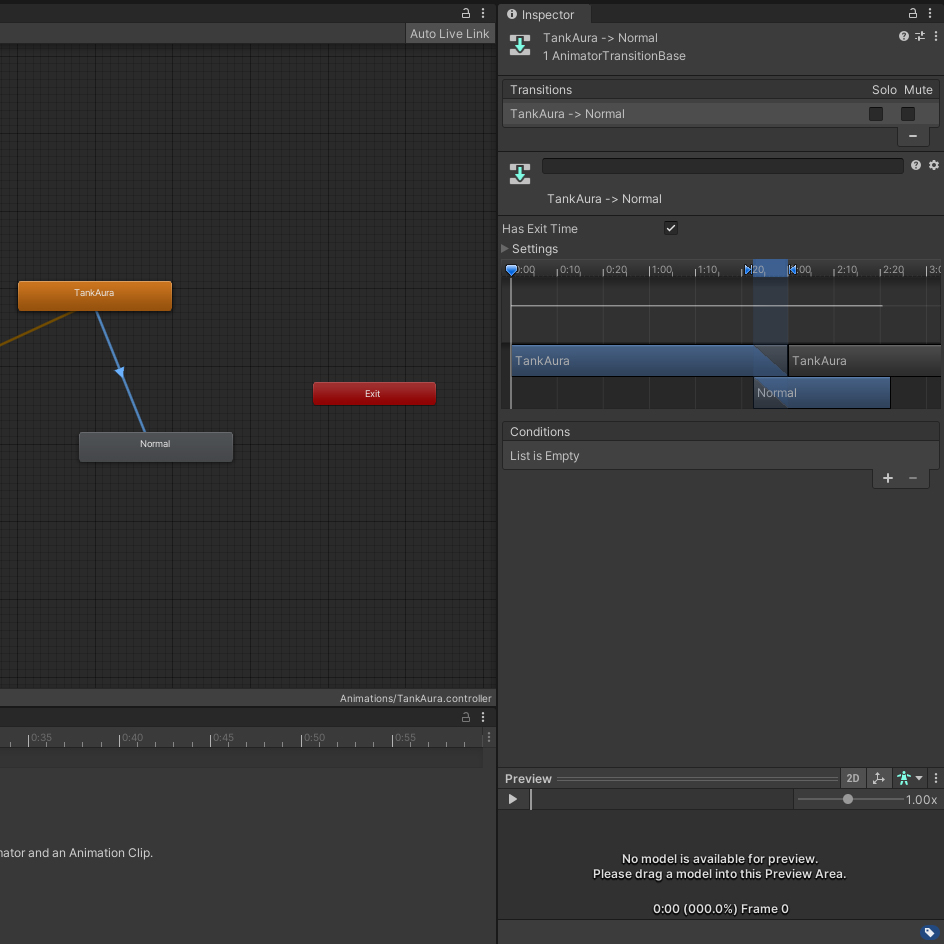Image resolution: width=944 pixels, height=944 pixels.
Task: Click the Preview panel title bar
Action: click(668, 778)
